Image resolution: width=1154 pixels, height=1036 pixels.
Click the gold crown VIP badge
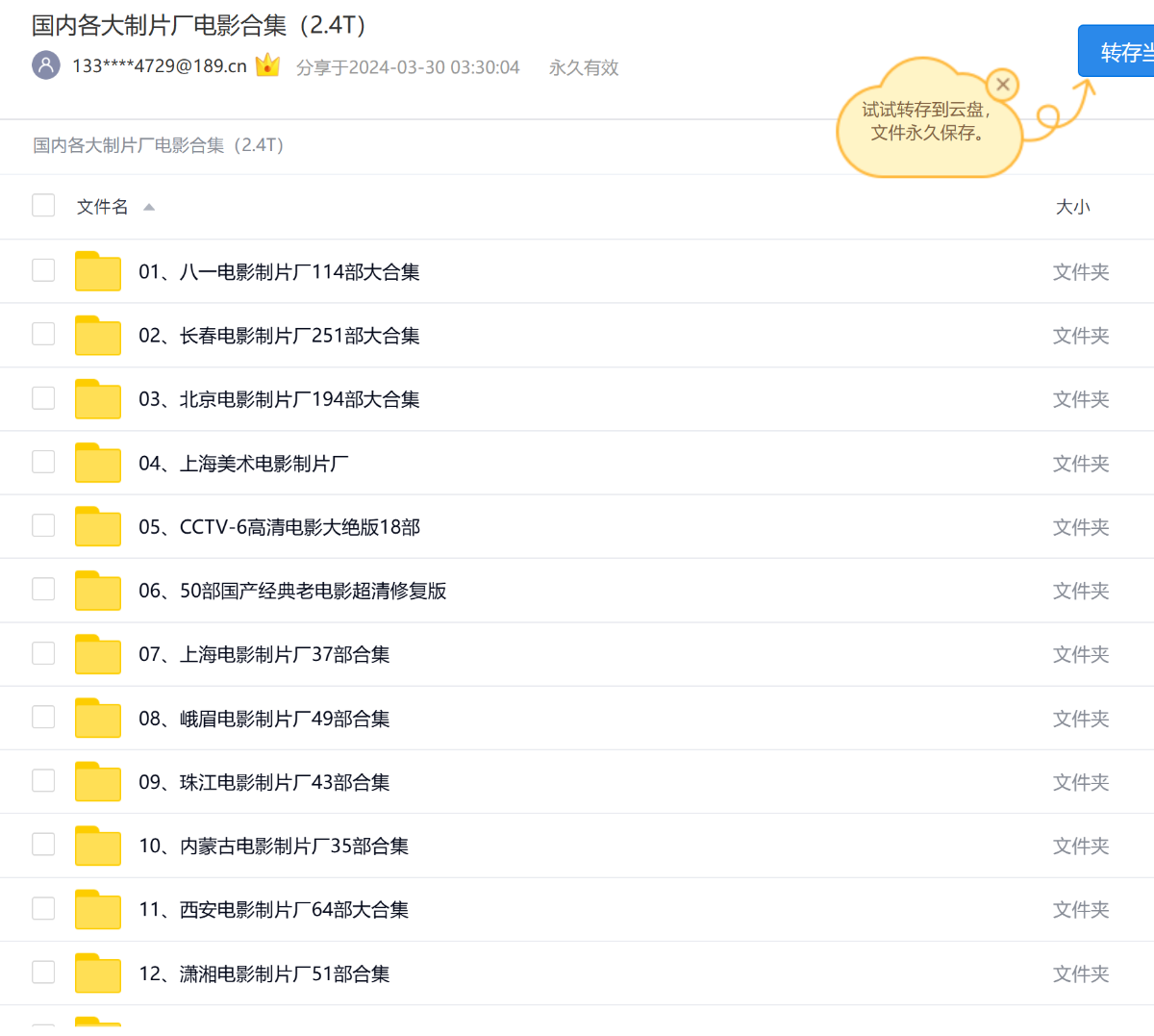(267, 65)
